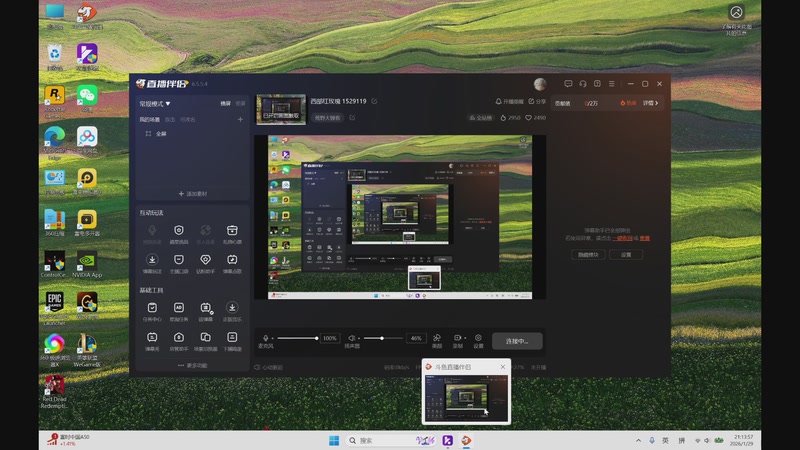Click the user avatar in the title bar
Image resolution: width=800 pixels, height=450 pixels.
tap(540, 84)
